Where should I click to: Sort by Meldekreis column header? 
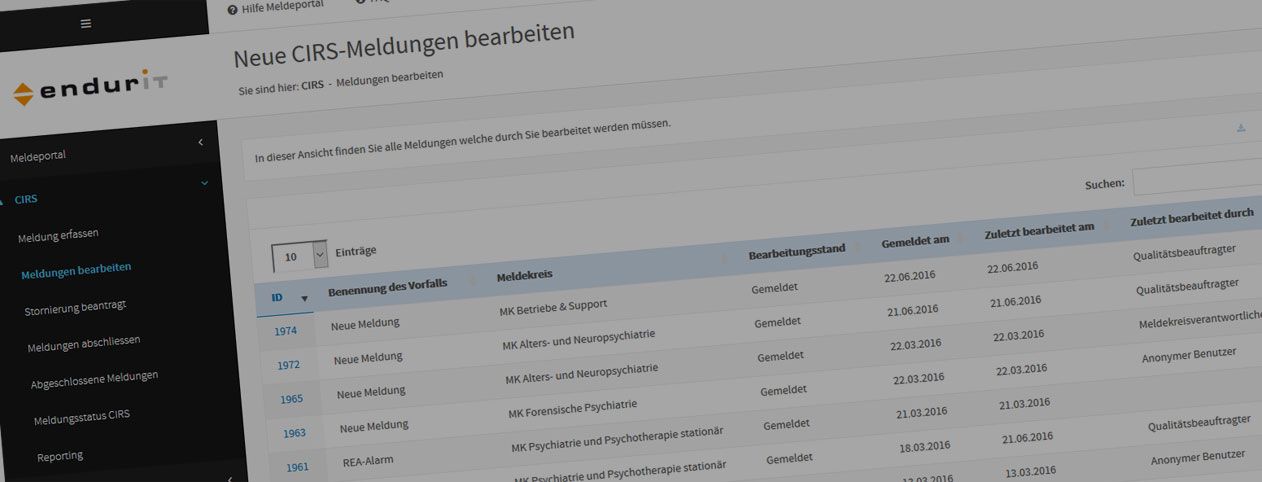tap(525, 275)
